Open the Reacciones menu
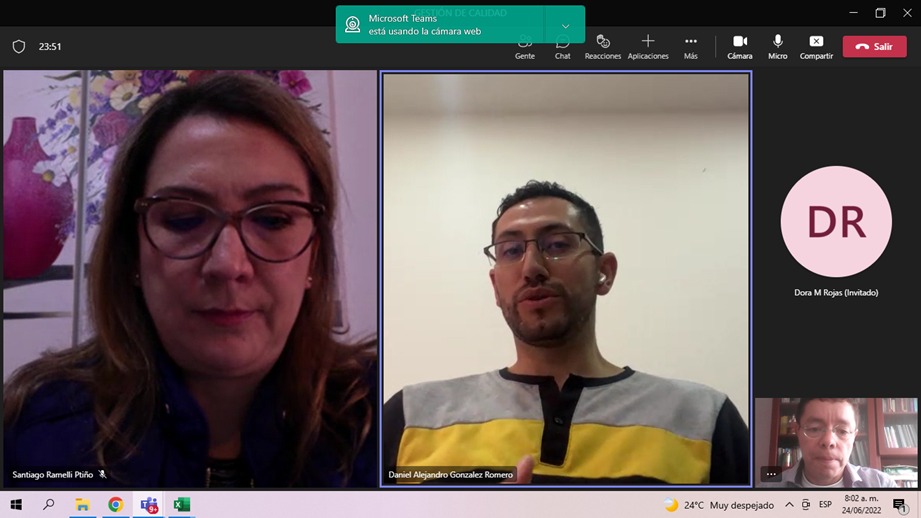Screen dimensions: 921x518 pos(603,47)
